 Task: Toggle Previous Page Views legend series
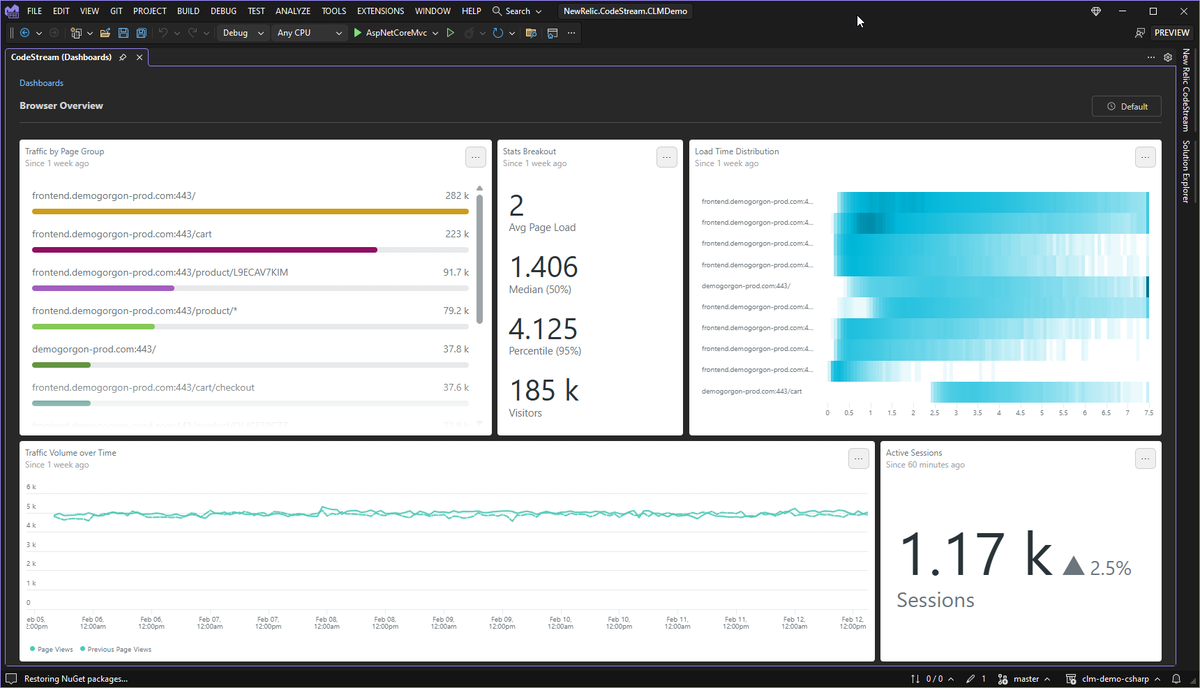pos(115,649)
